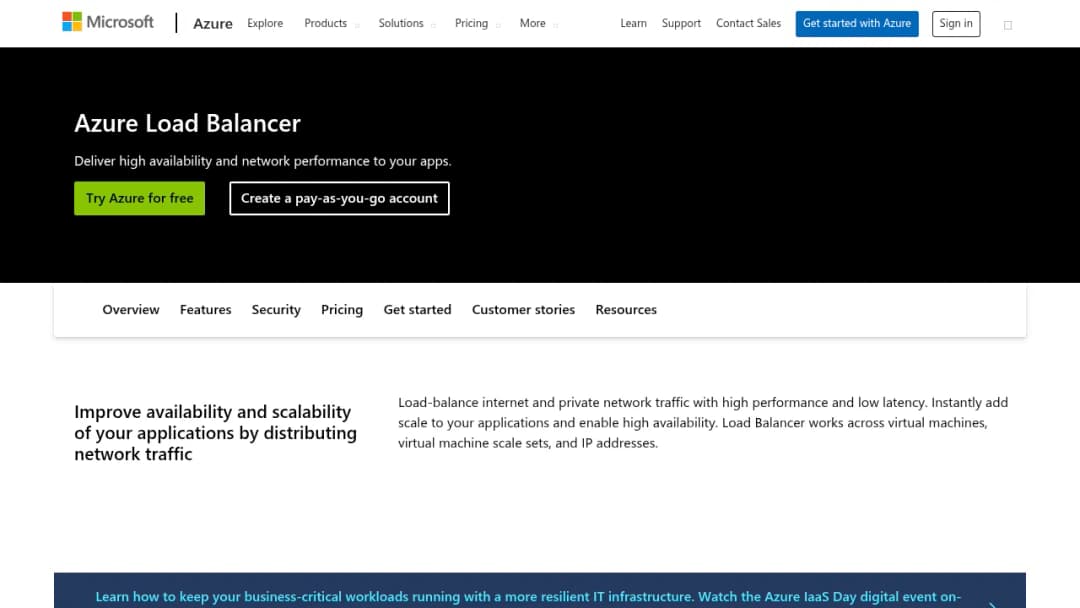Open the Learn link
The height and width of the screenshot is (608, 1080).
tap(633, 23)
